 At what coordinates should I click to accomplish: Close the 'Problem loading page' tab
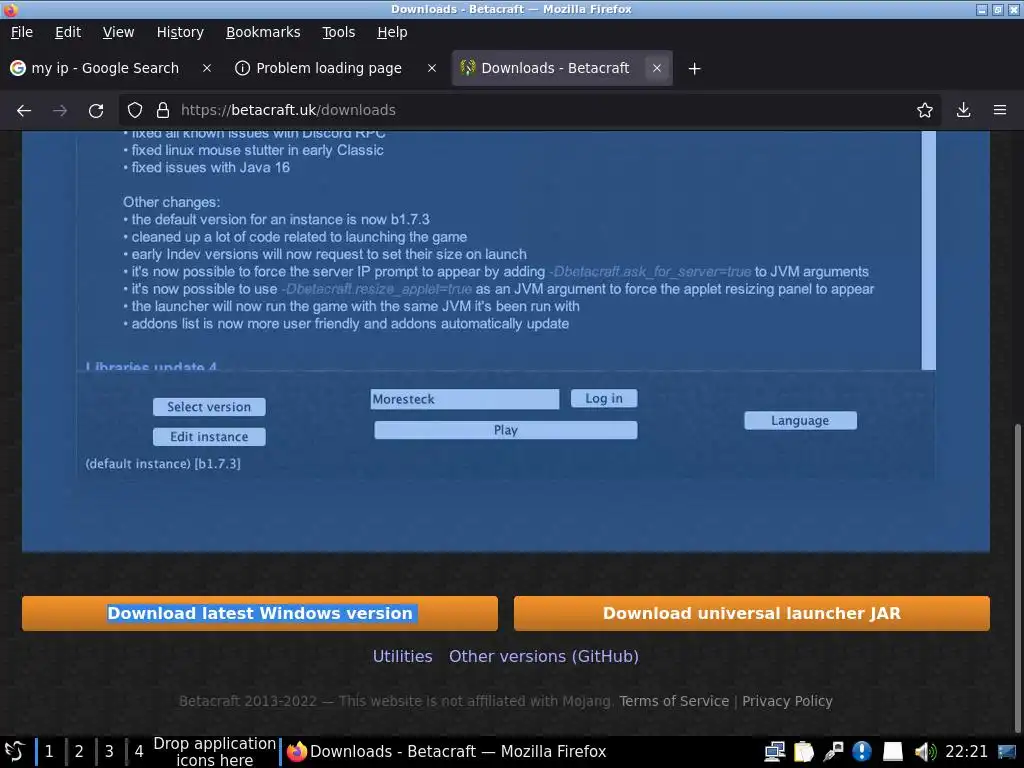tap(432, 68)
